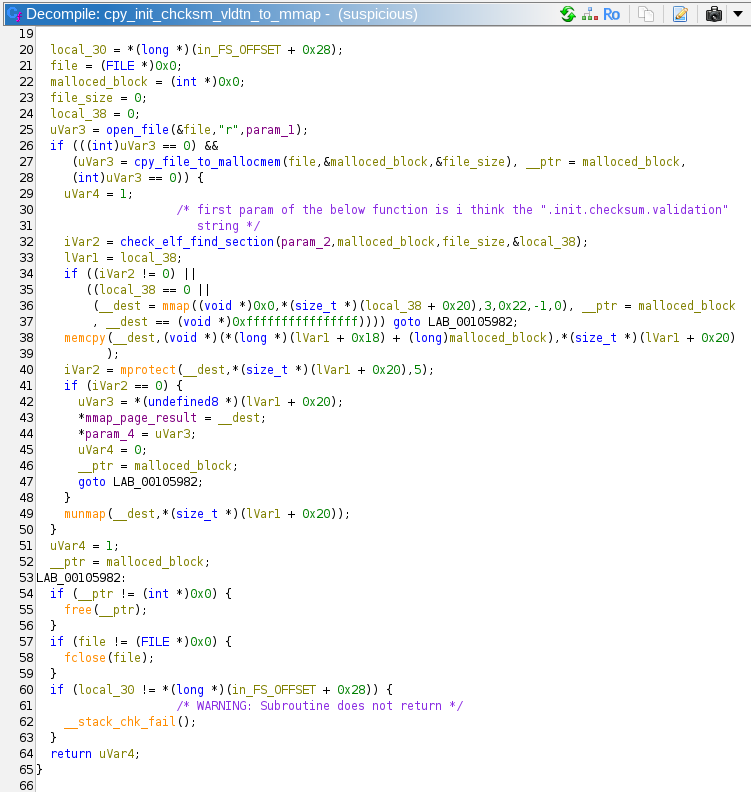Click file_size on line 23
This screenshot has height=792, width=751.
coord(81,97)
